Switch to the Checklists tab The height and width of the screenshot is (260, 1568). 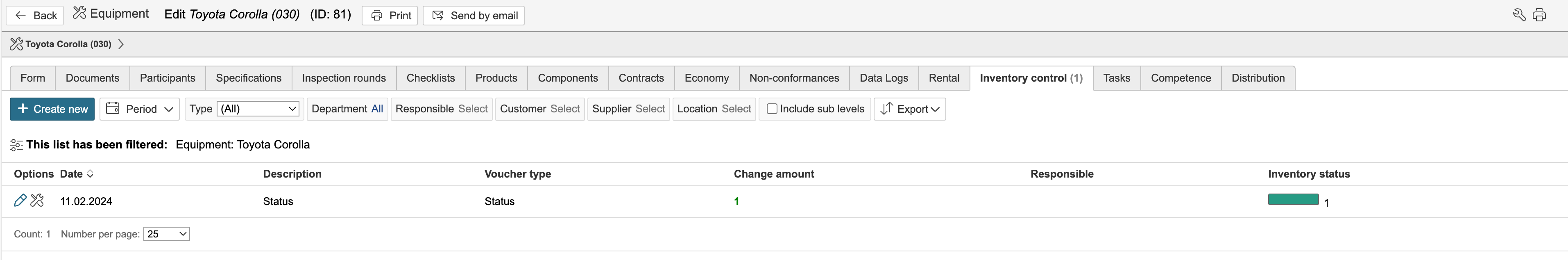coord(431,78)
